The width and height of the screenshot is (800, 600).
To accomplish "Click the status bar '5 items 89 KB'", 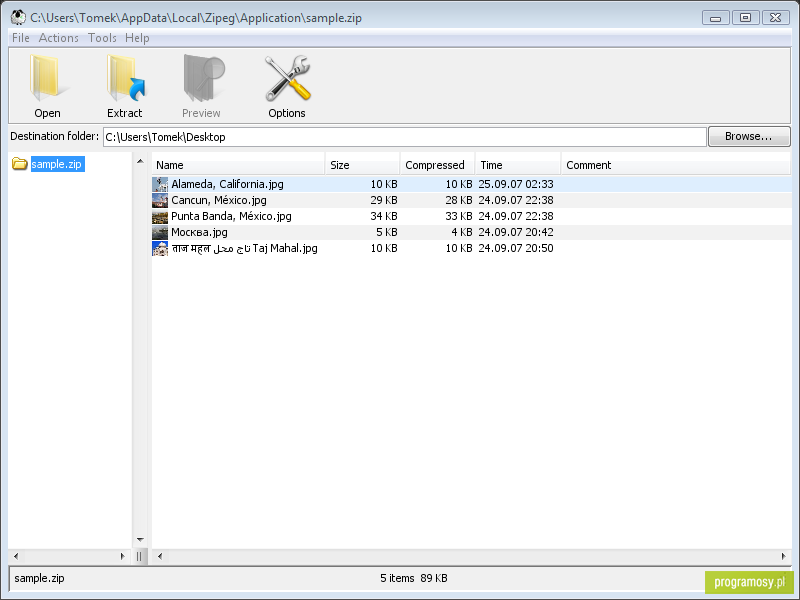I will coord(414,578).
